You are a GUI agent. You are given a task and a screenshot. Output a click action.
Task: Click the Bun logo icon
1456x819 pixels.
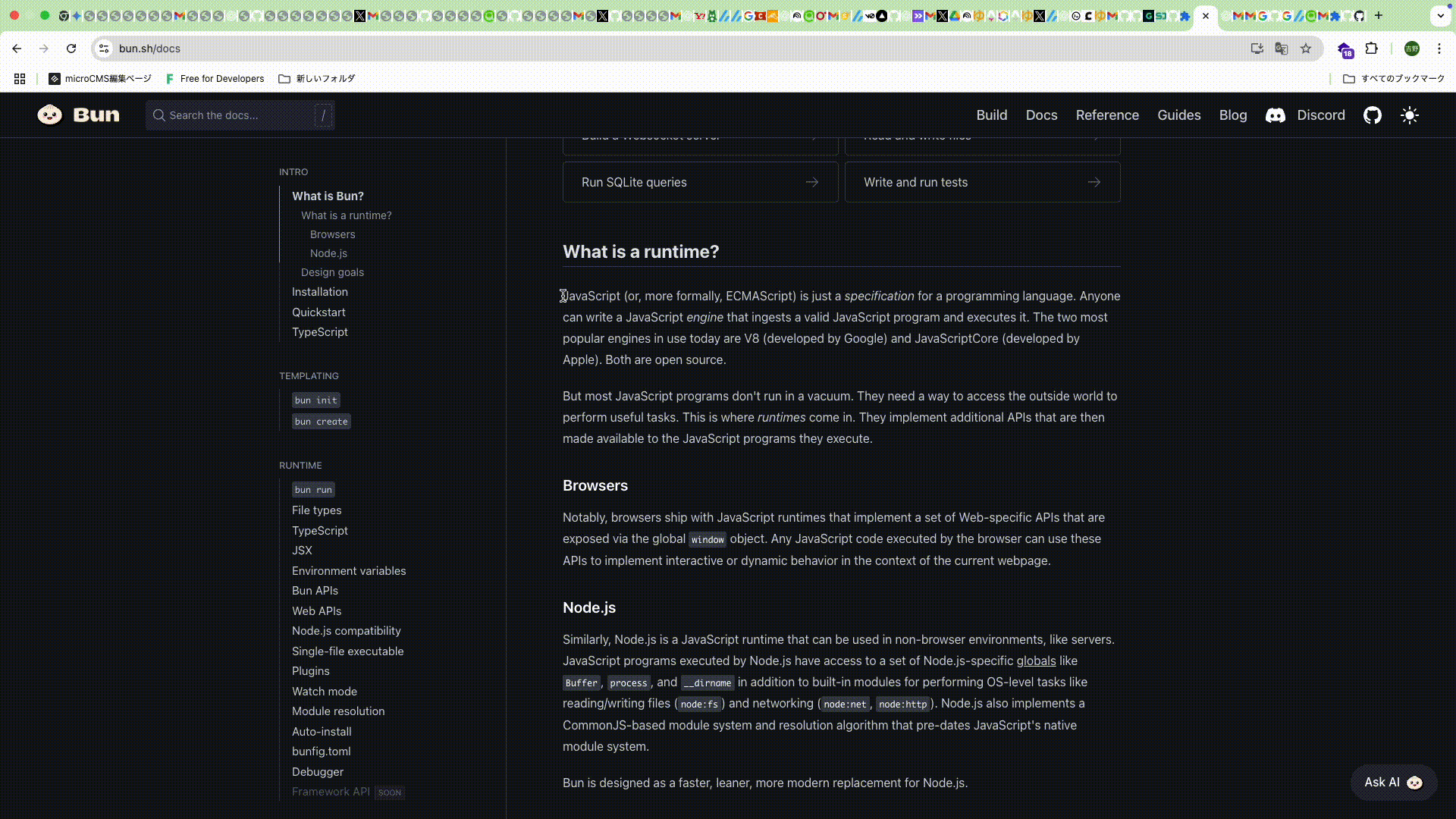click(x=50, y=115)
